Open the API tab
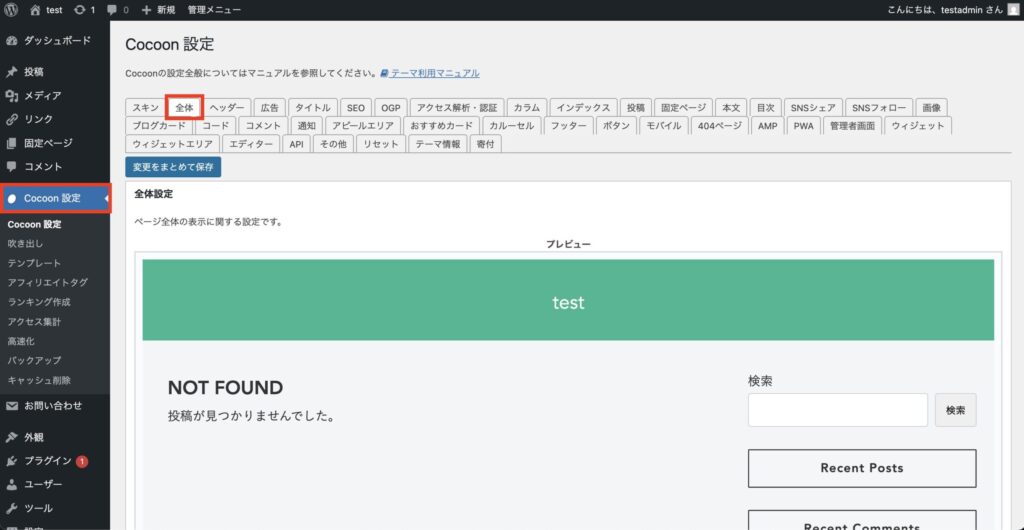The image size is (1024, 530). point(296,144)
